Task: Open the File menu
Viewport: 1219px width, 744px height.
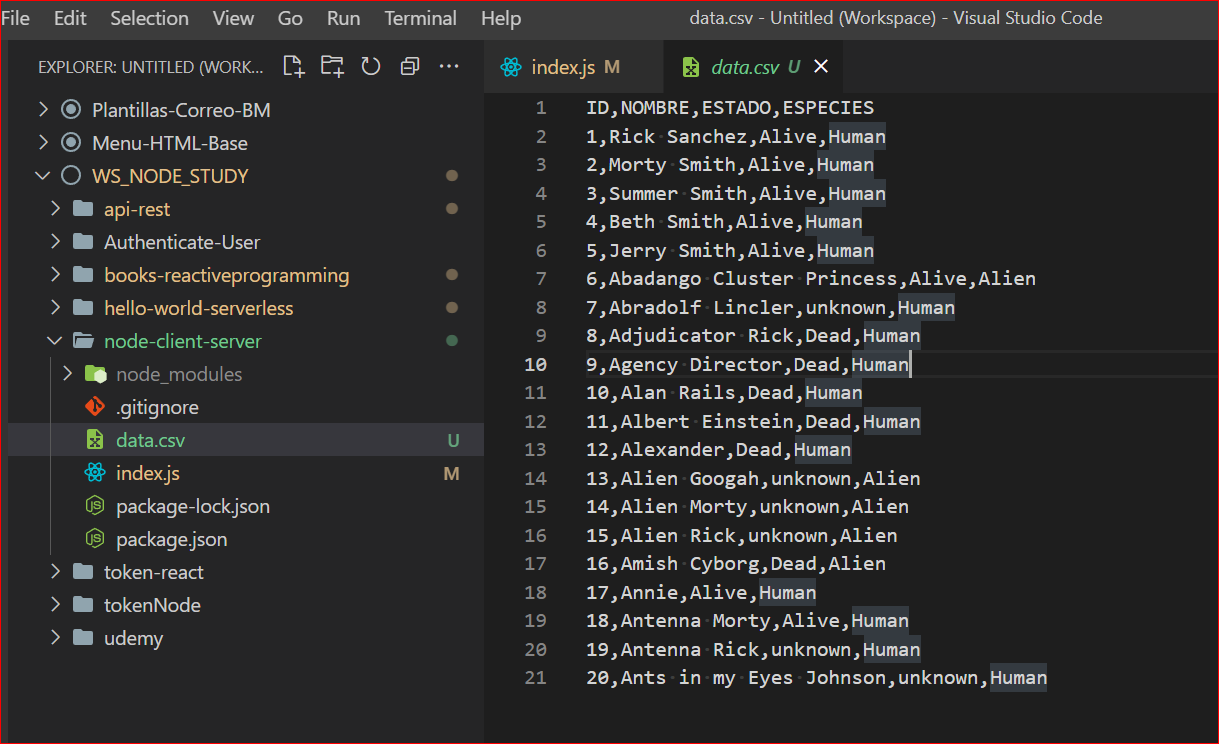Action: coord(16,18)
